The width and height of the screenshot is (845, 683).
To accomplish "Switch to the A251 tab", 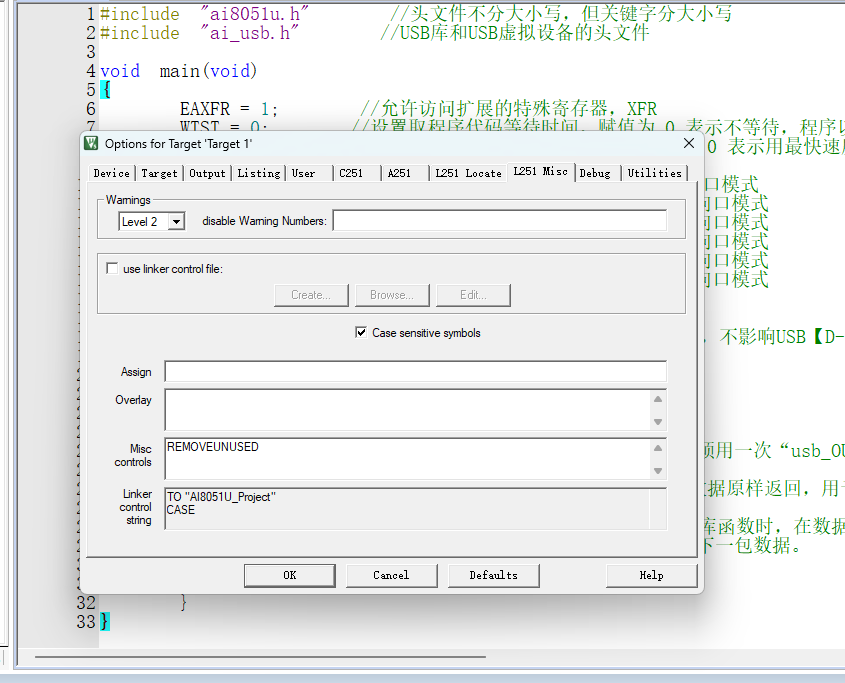I will (x=399, y=174).
